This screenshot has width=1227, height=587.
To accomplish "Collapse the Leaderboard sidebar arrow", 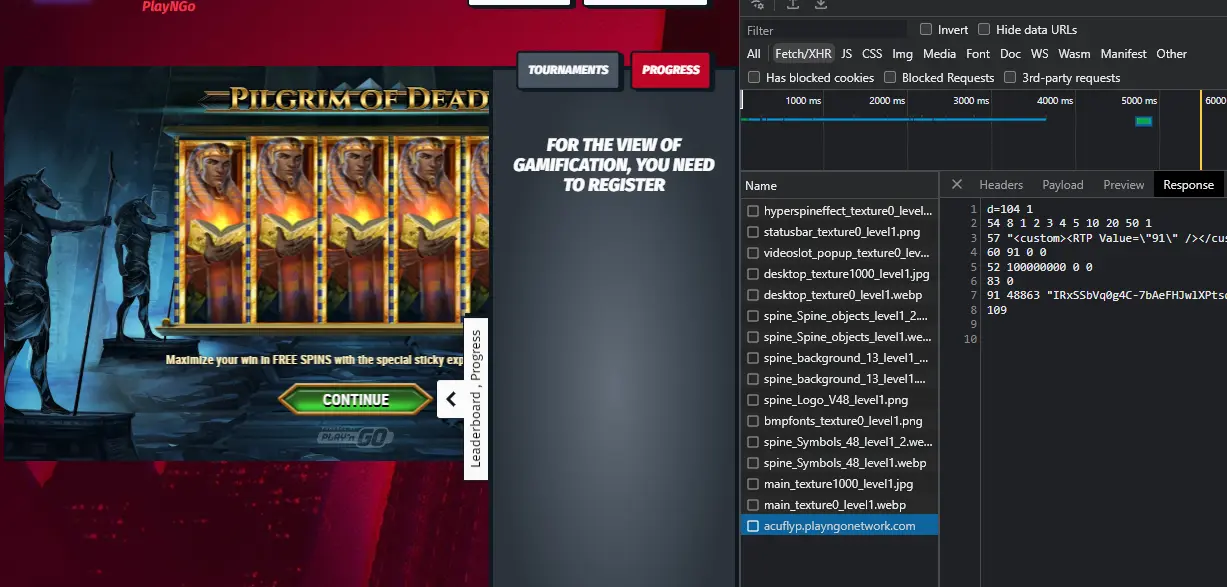I will coord(451,399).
